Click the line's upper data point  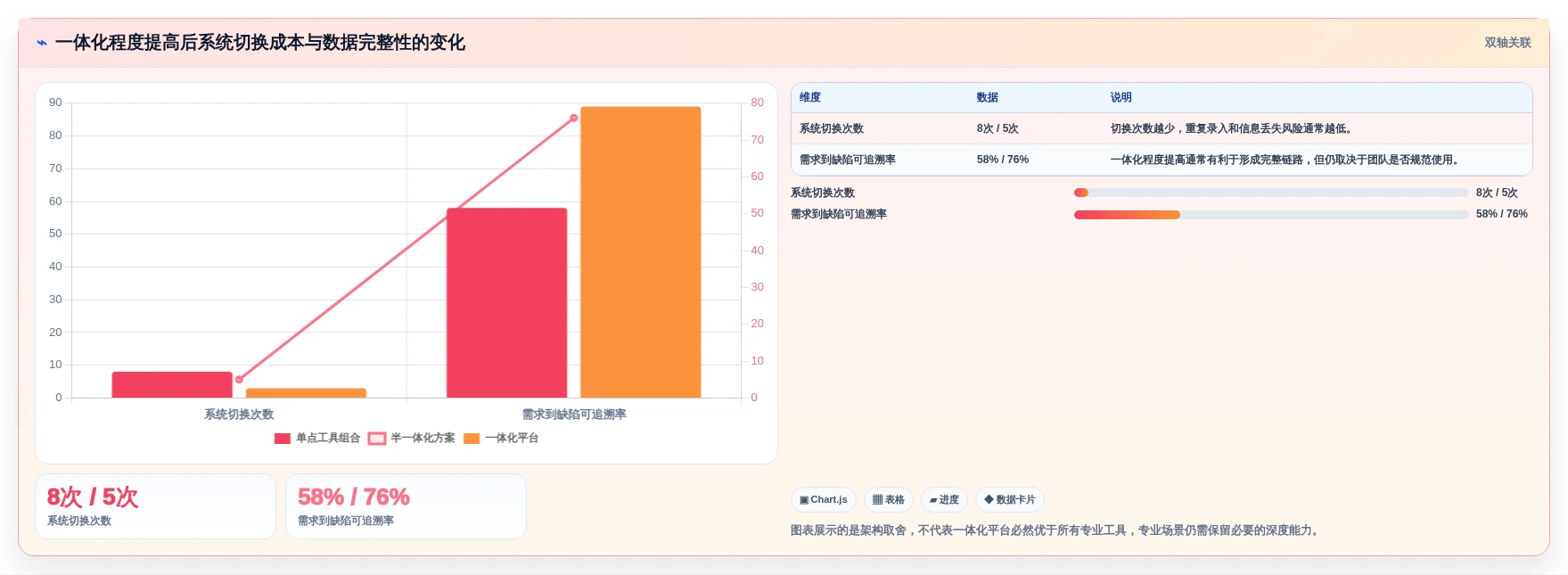tap(574, 118)
